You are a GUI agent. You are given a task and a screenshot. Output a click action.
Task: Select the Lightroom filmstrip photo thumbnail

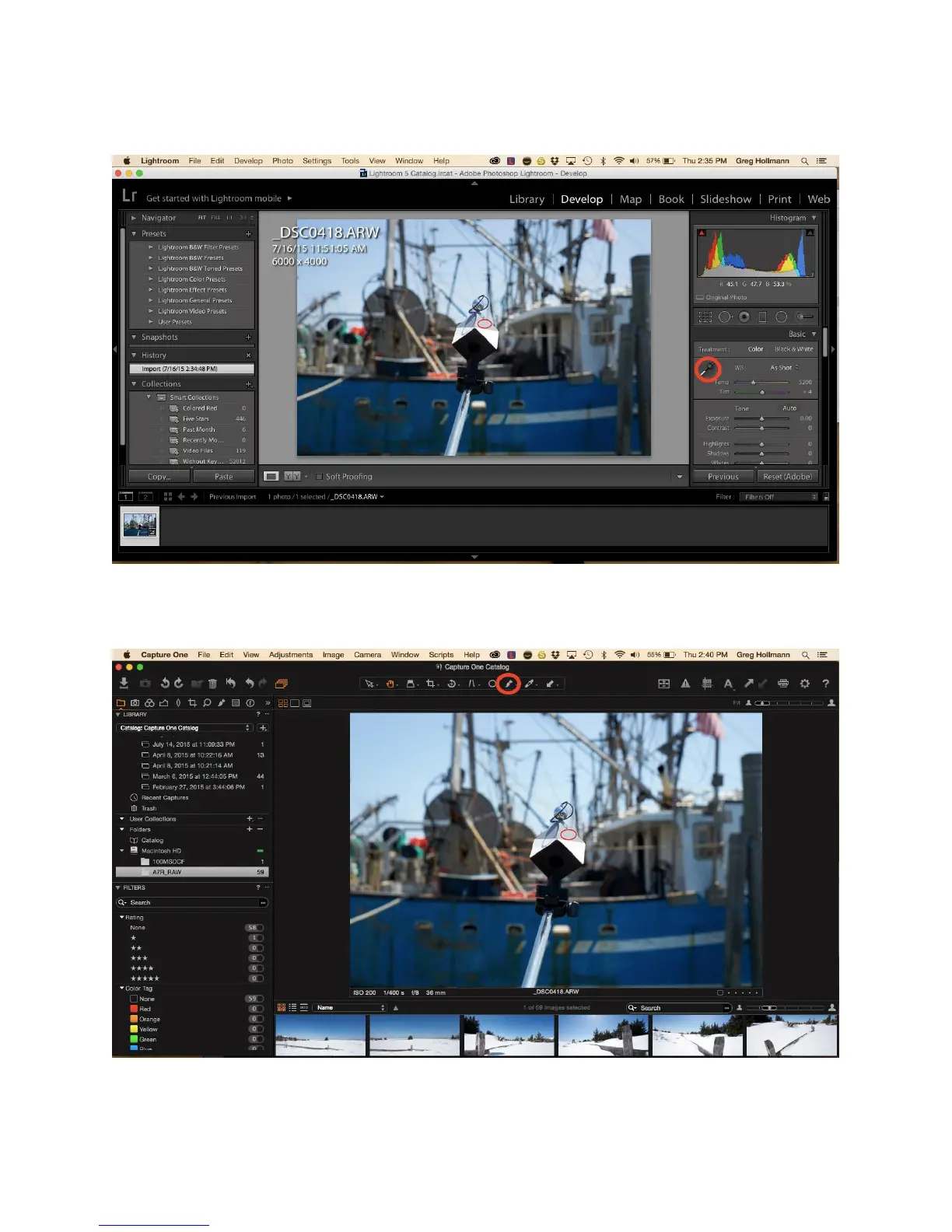(140, 525)
